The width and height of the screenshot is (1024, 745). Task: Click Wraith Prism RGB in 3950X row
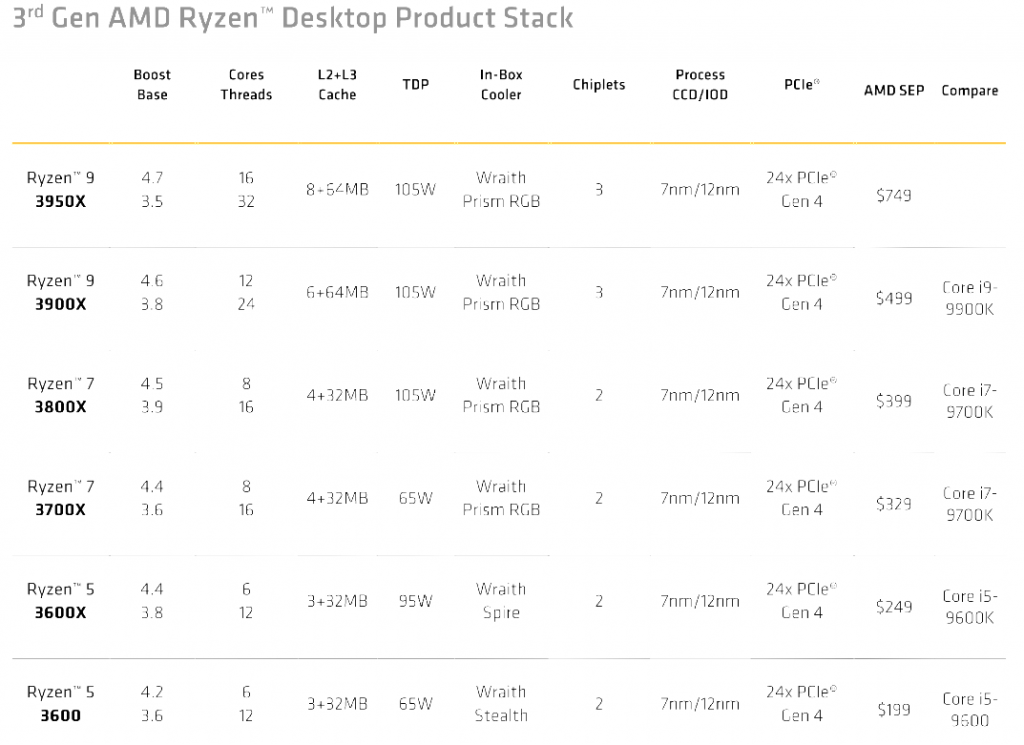(x=501, y=189)
